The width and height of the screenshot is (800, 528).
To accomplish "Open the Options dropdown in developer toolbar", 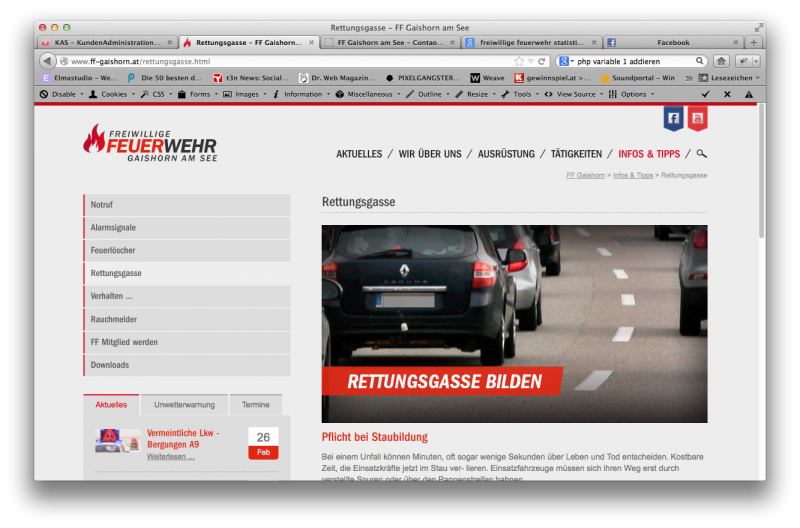I will click(x=631, y=94).
